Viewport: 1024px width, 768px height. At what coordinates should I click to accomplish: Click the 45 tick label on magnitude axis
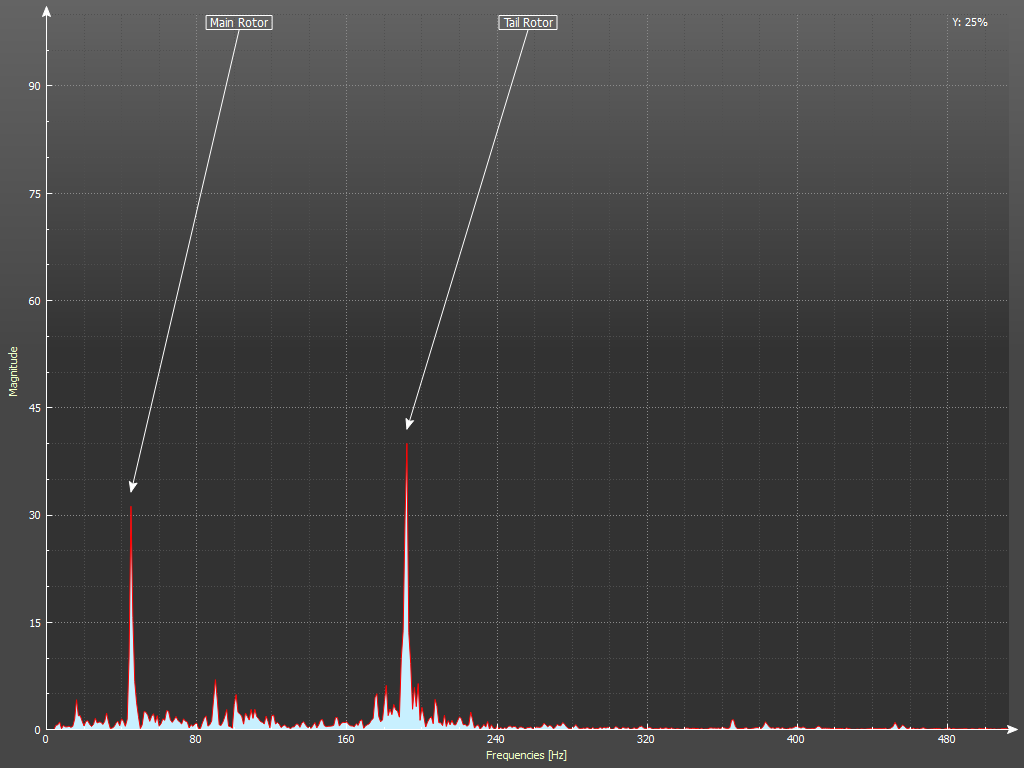click(x=34, y=408)
